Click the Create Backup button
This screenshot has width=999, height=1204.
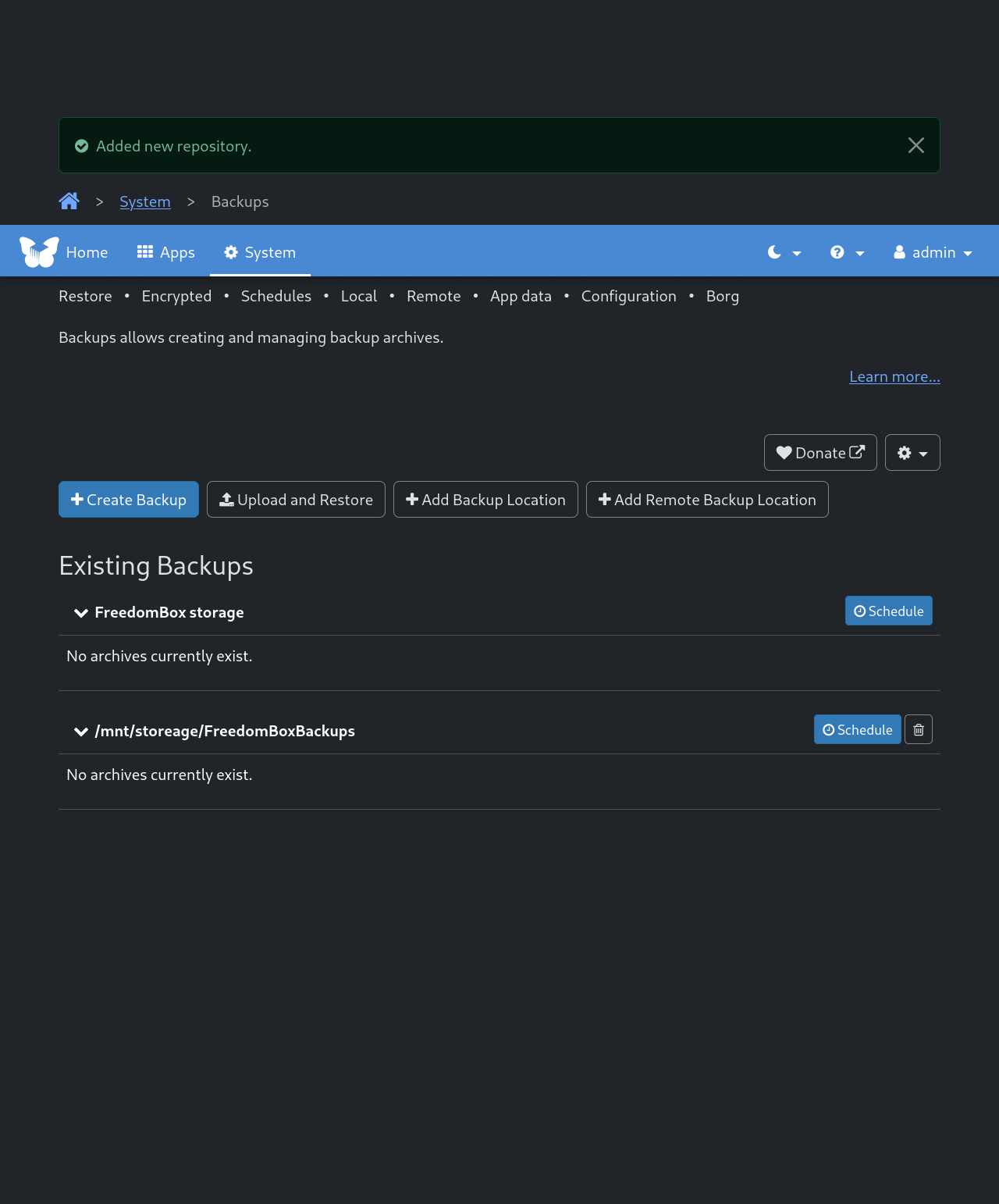(129, 500)
